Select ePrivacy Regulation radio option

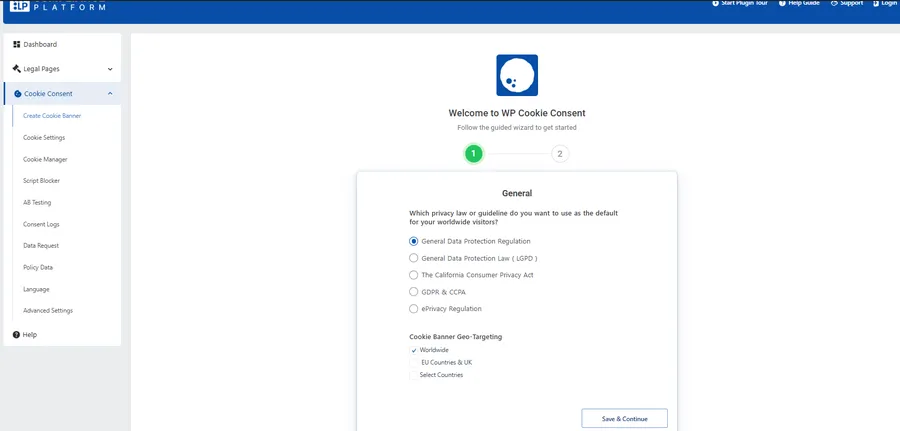[x=413, y=309]
